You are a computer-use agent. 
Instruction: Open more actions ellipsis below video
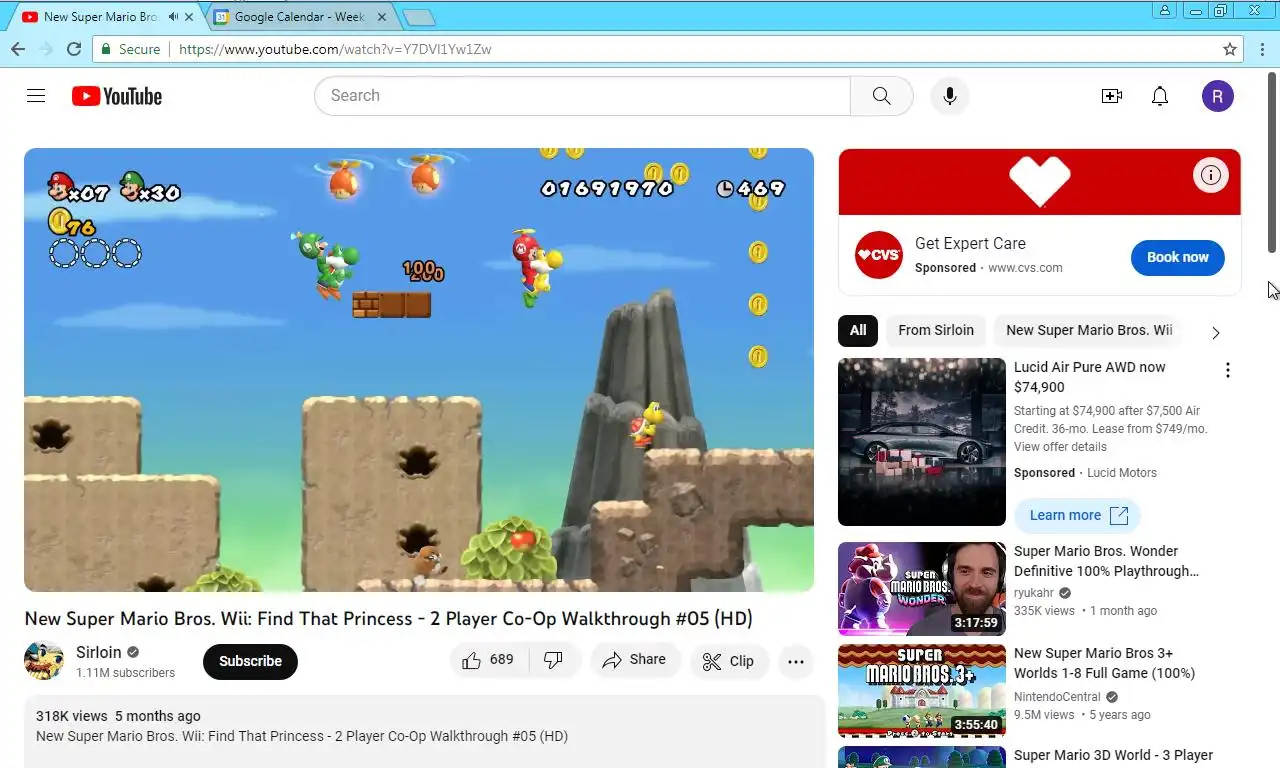tap(796, 661)
